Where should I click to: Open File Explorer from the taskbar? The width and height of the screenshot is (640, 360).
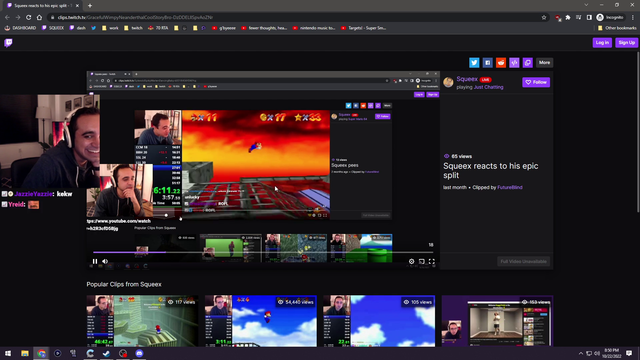pos(25,353)
